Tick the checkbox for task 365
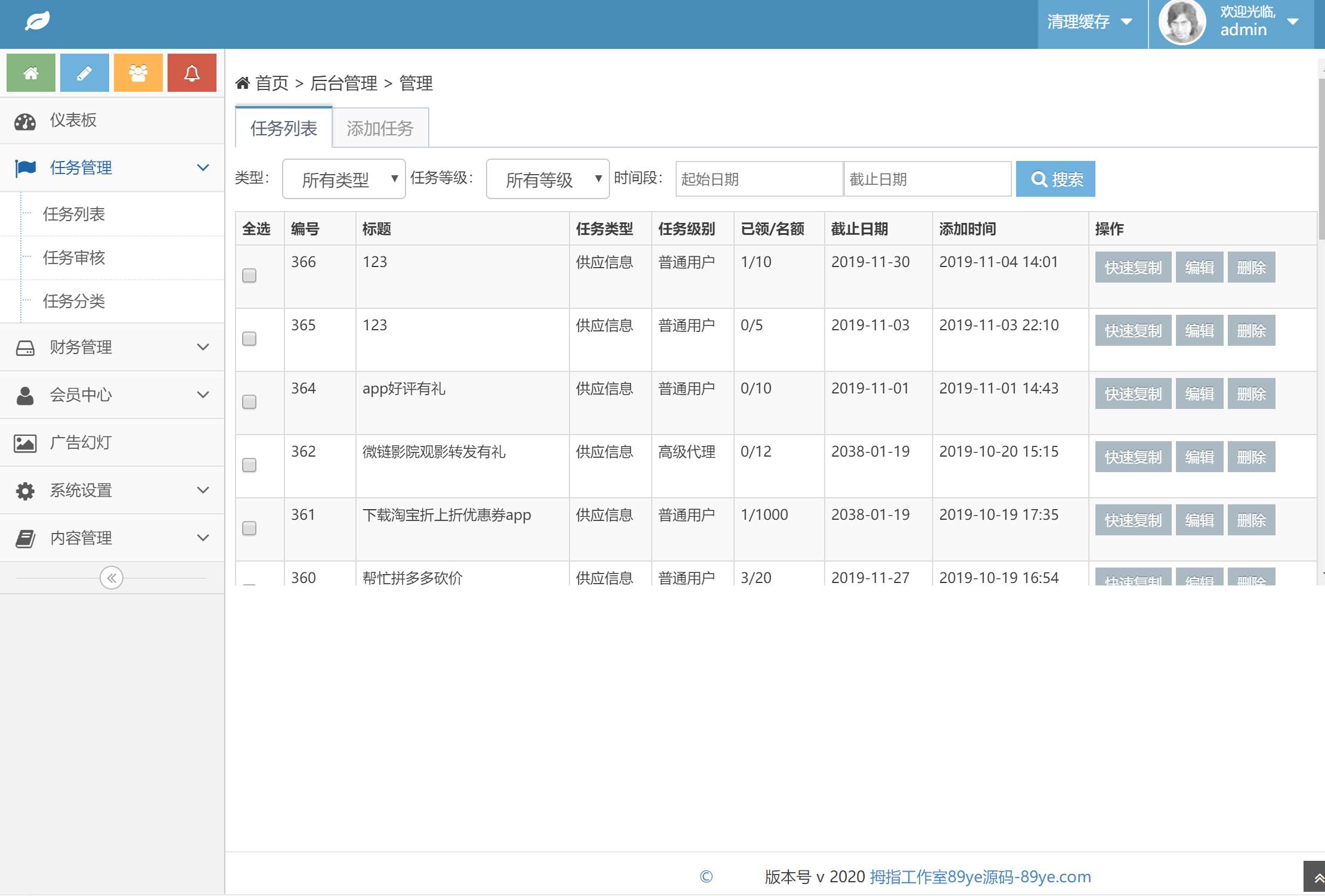This screenshot has width=1325, height=896. point(249,339)
